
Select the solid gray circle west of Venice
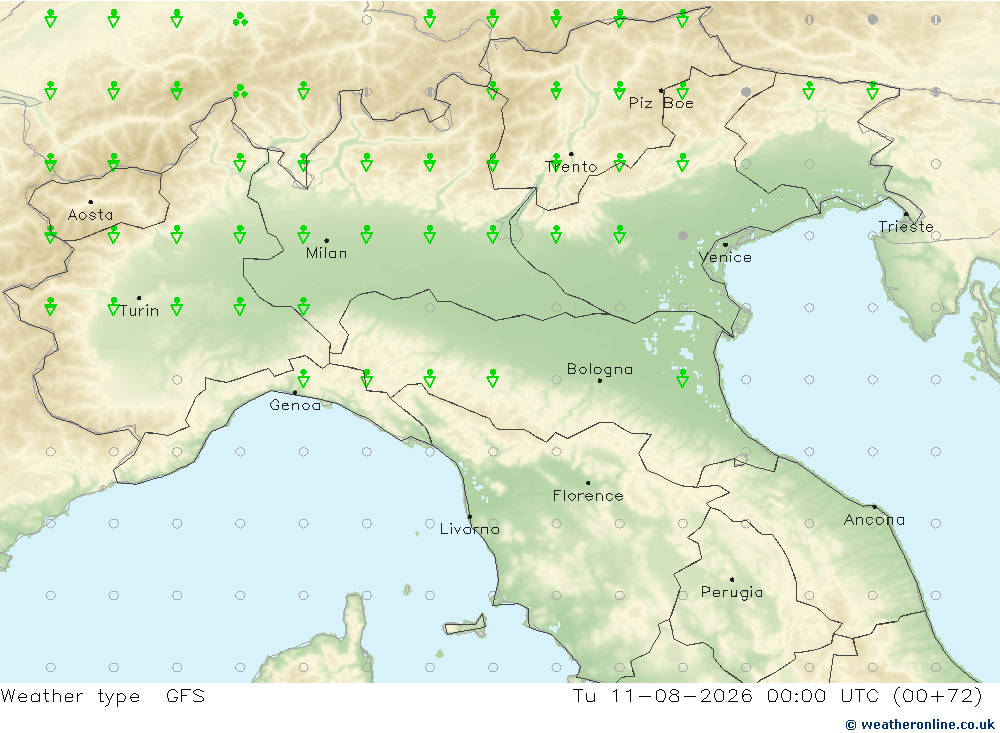click(682, 235)
